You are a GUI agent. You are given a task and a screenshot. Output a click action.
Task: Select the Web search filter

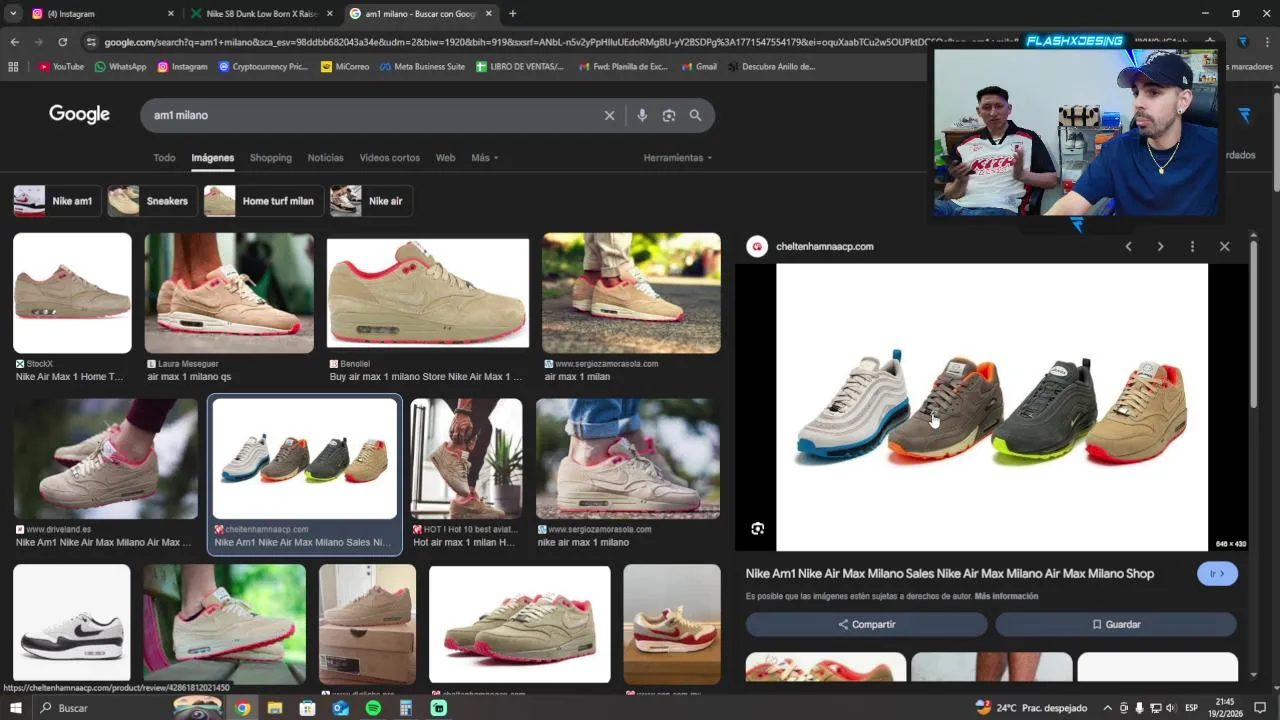click(x=445, y=158)
